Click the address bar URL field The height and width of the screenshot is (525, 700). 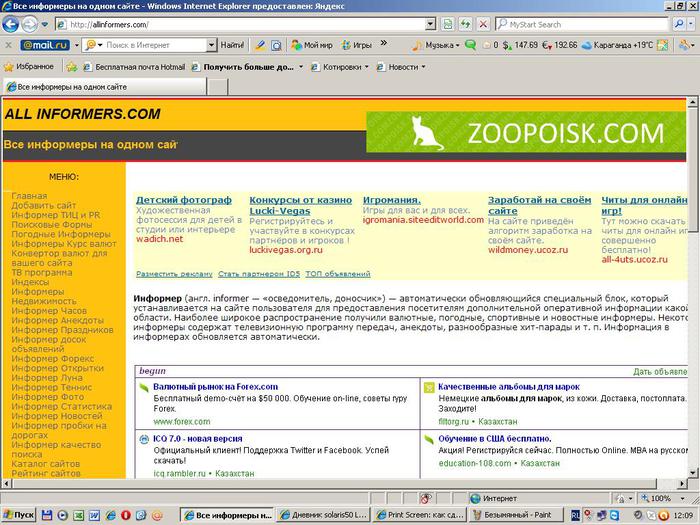pyautogui.click(x=241, y=25)
